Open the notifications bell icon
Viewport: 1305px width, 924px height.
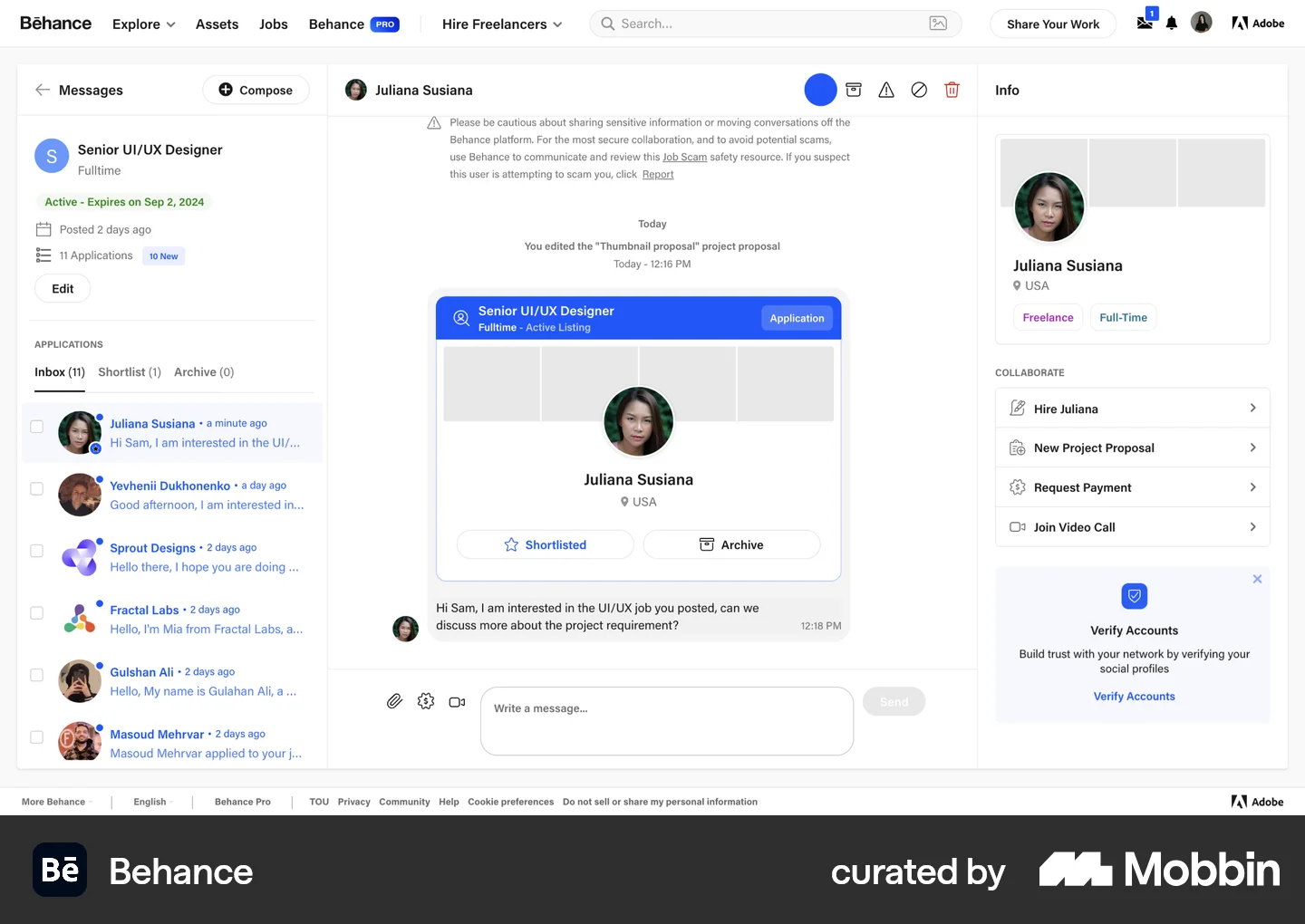(x=1172, y=24)
